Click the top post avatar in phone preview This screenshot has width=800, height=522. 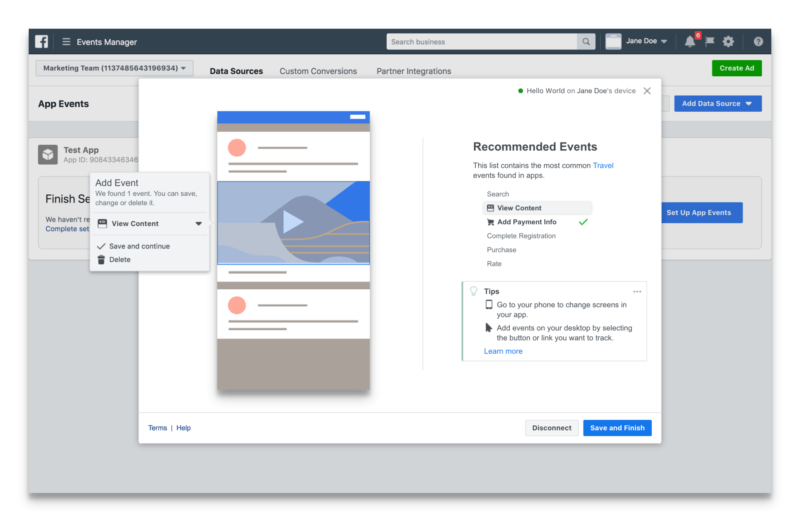[x=237, y=147]
